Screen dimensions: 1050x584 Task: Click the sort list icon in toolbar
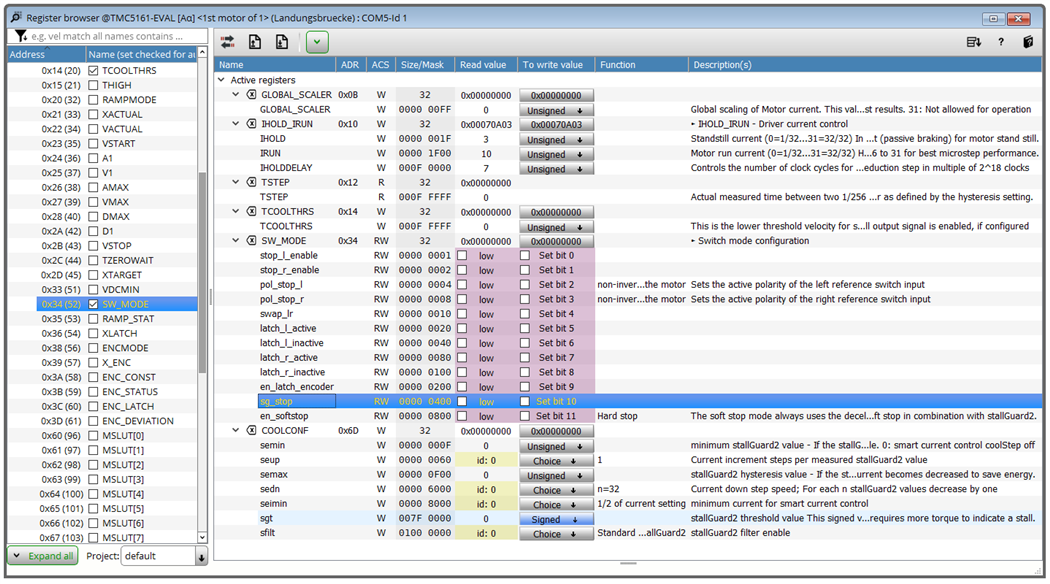pyautogui.click(x=973, y=42)
